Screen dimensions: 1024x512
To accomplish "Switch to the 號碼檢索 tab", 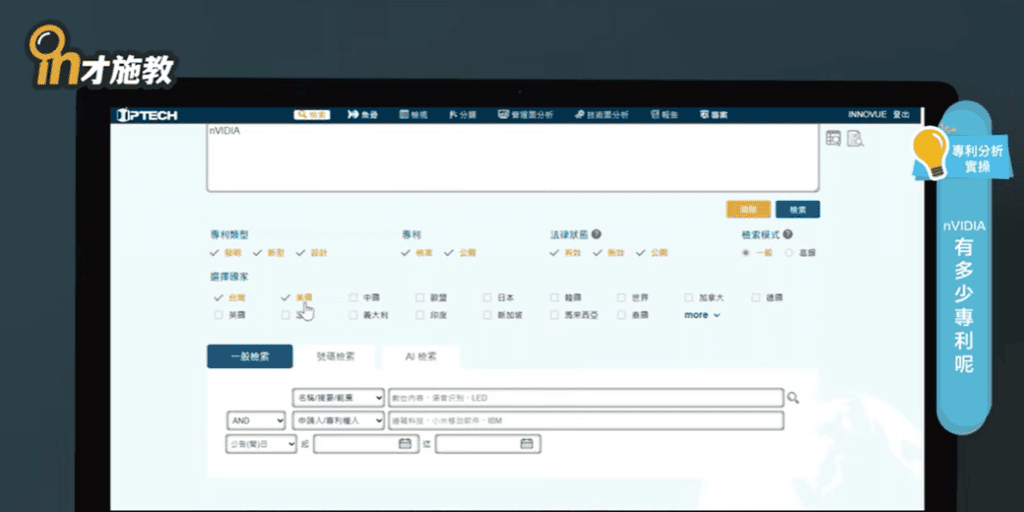I will click(336, 357).
